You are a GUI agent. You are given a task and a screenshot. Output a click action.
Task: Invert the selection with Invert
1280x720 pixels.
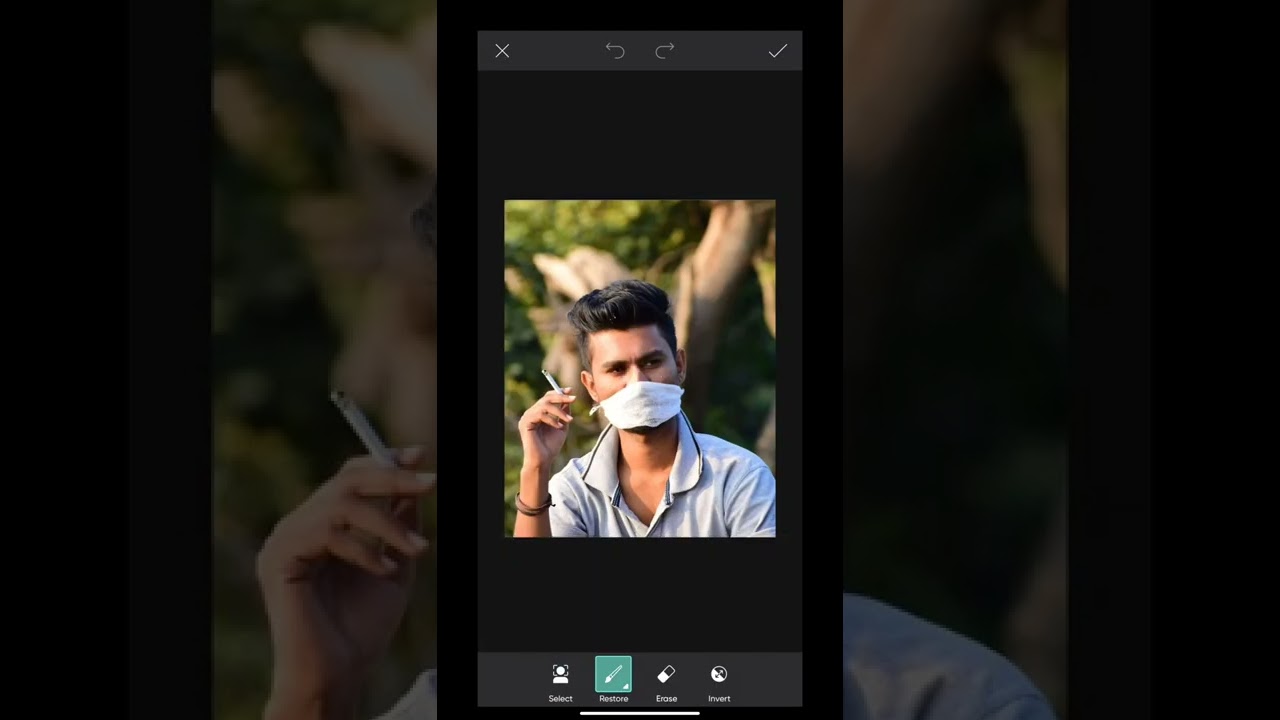coord(719,682)
